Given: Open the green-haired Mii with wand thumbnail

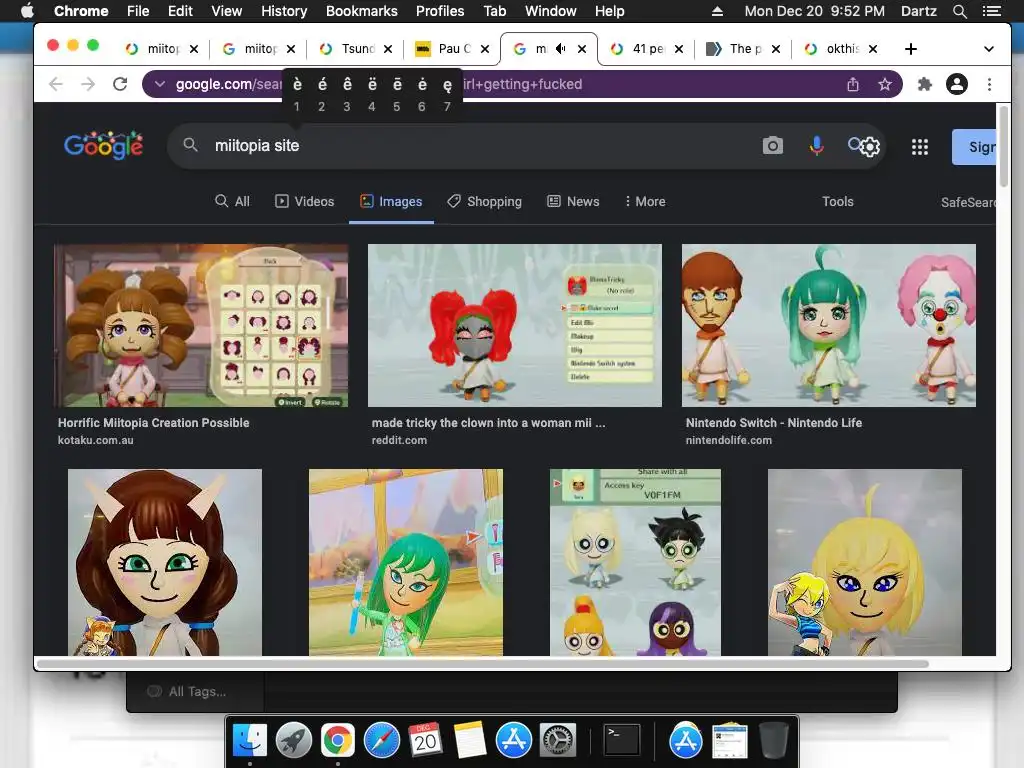Looking at the screenshot, I should 406,562.
